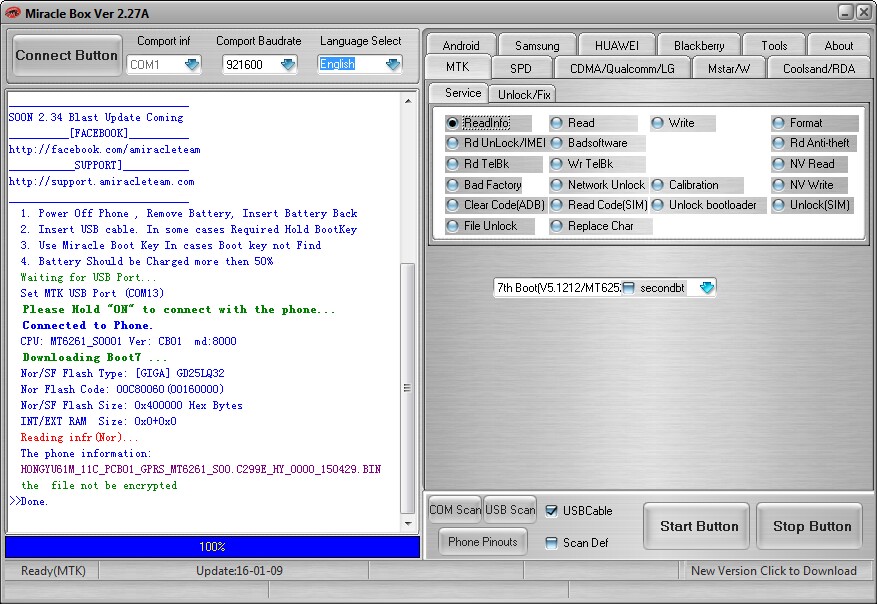This screenshot has height=604, width=877.
Task: Click the Miracle Box title bar logo
Action: [x=12, y=13]
